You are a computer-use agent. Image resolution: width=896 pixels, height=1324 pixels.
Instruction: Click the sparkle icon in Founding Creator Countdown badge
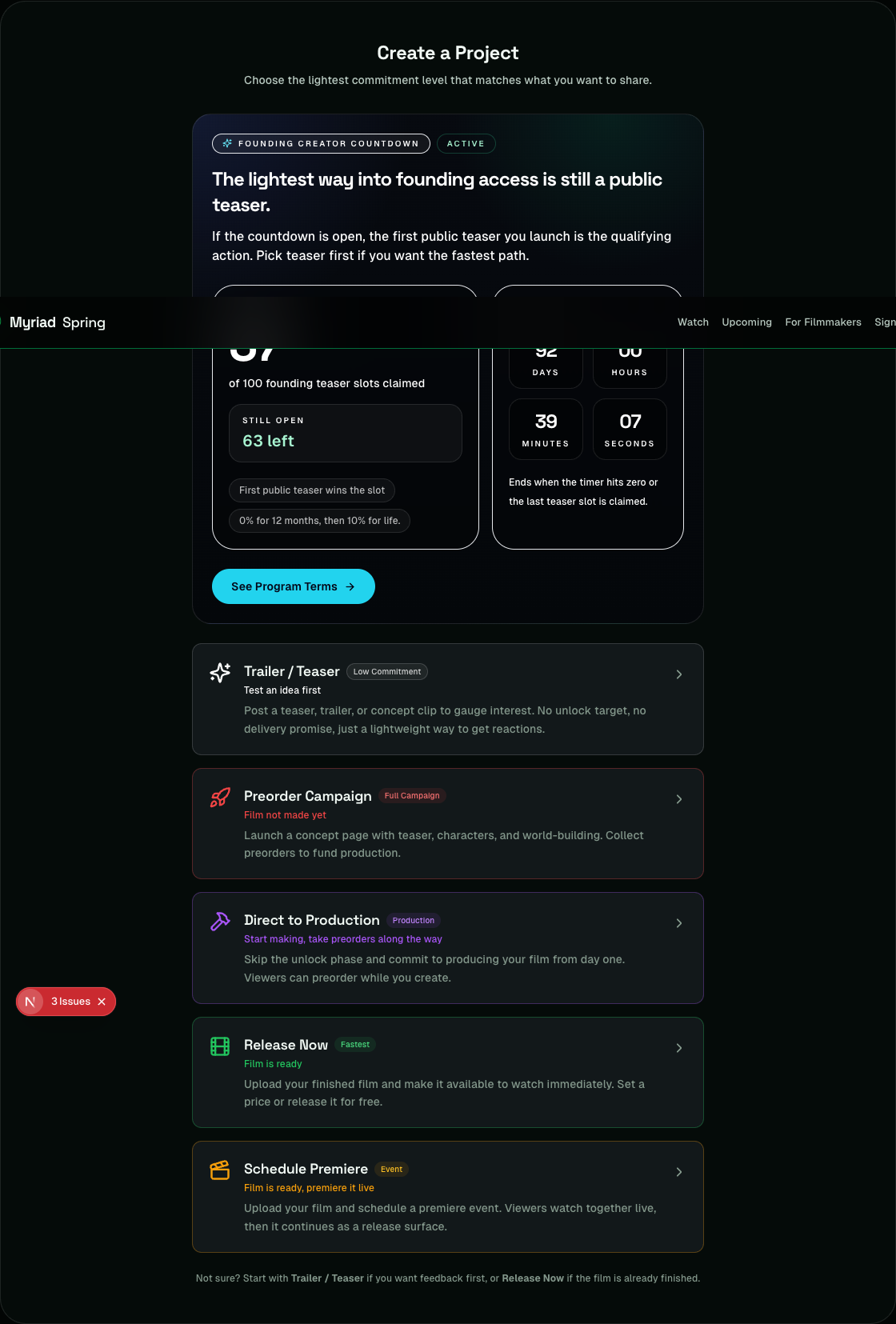(x=227, y=144)
